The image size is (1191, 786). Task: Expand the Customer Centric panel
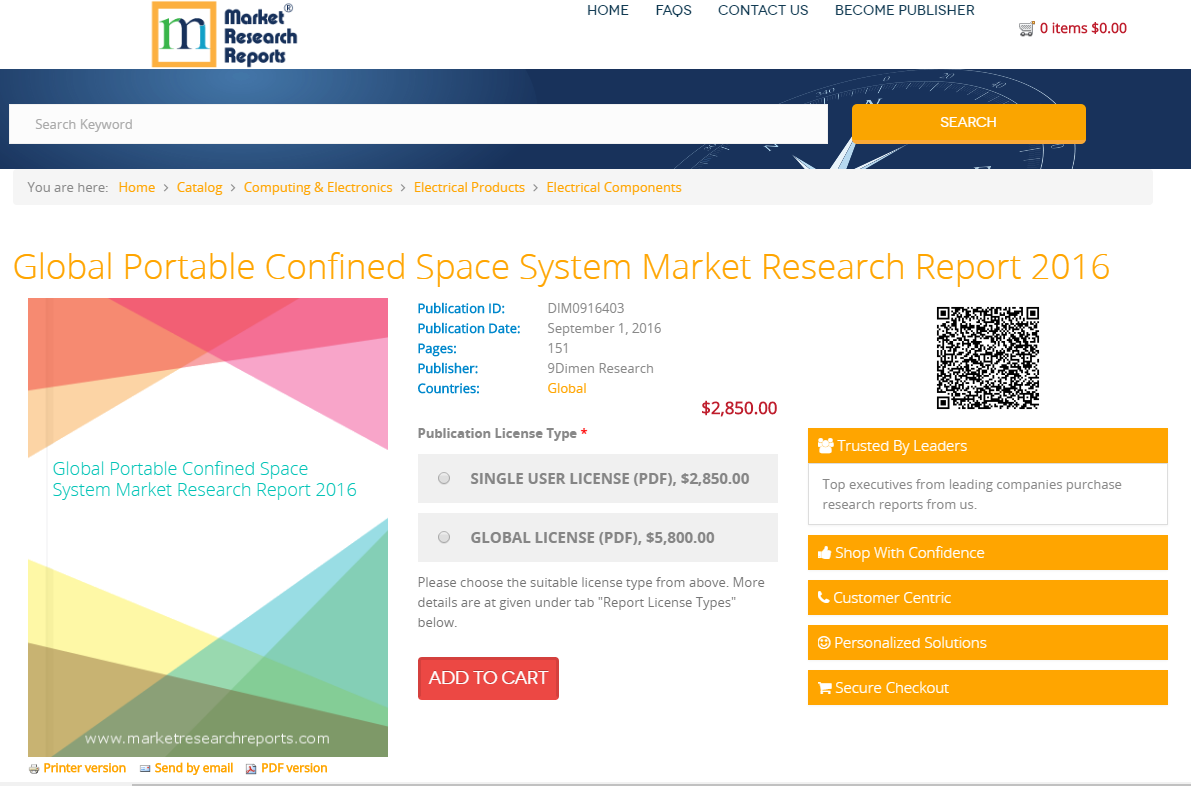pos(987,598)
